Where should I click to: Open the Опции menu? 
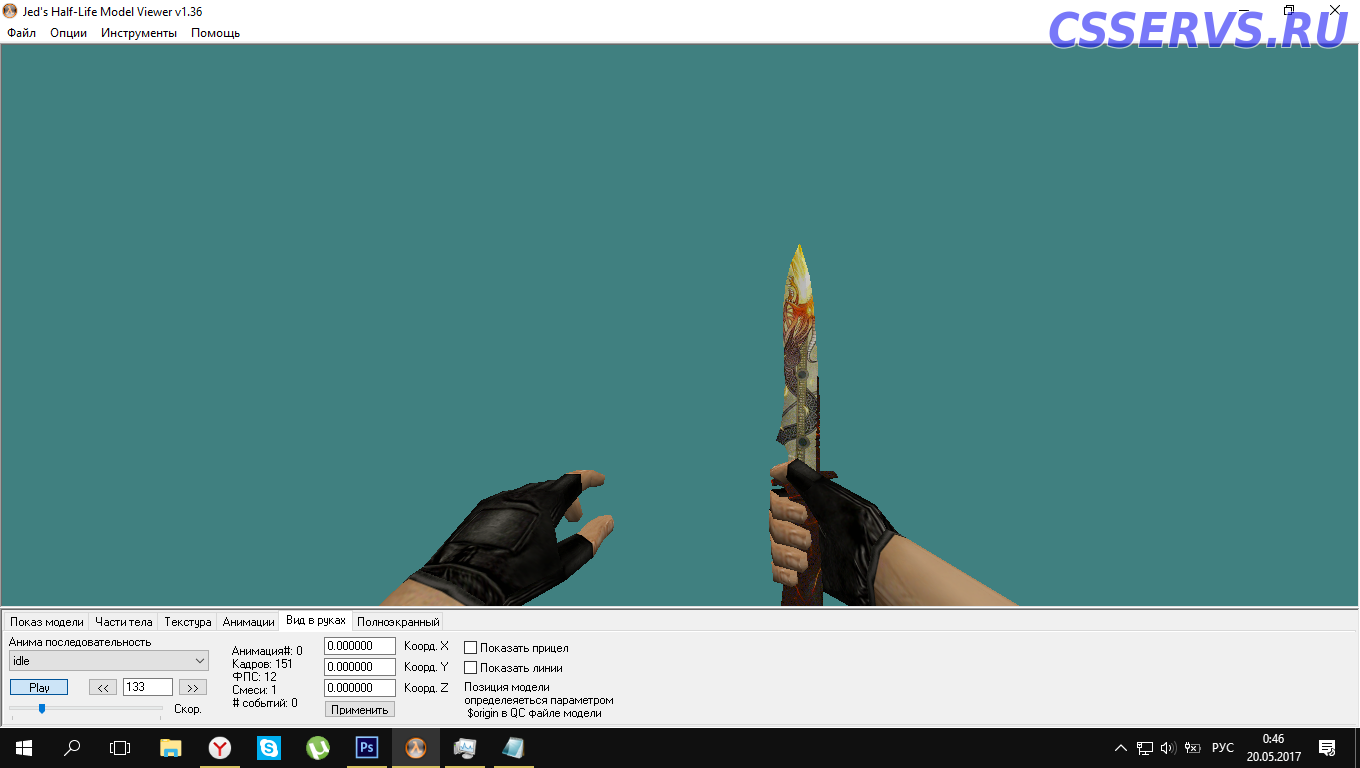68,33
